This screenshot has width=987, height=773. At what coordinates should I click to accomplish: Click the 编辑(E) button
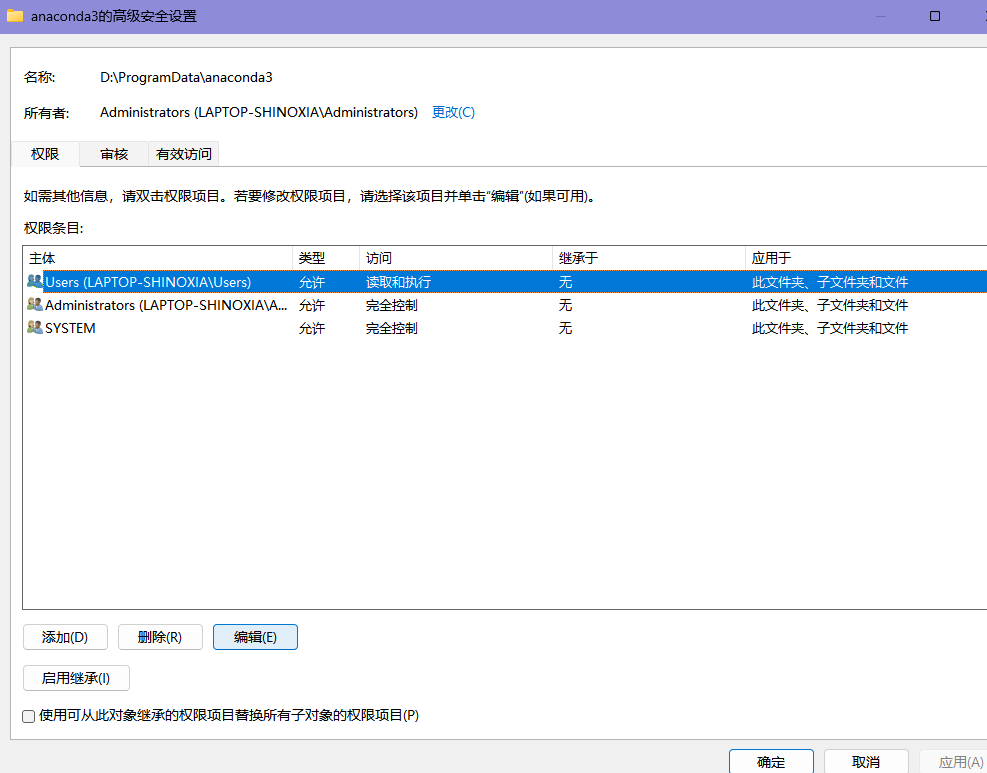[255, 637]
